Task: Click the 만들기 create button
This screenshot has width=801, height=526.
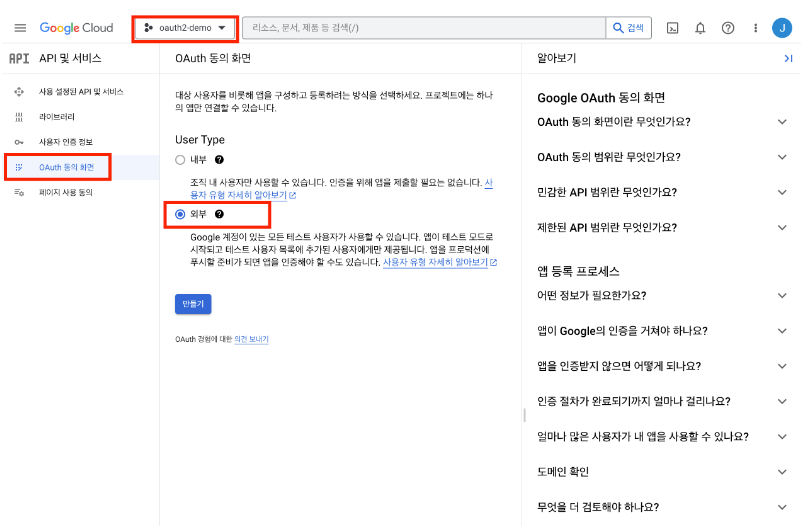Action: (x=193, y=304)
